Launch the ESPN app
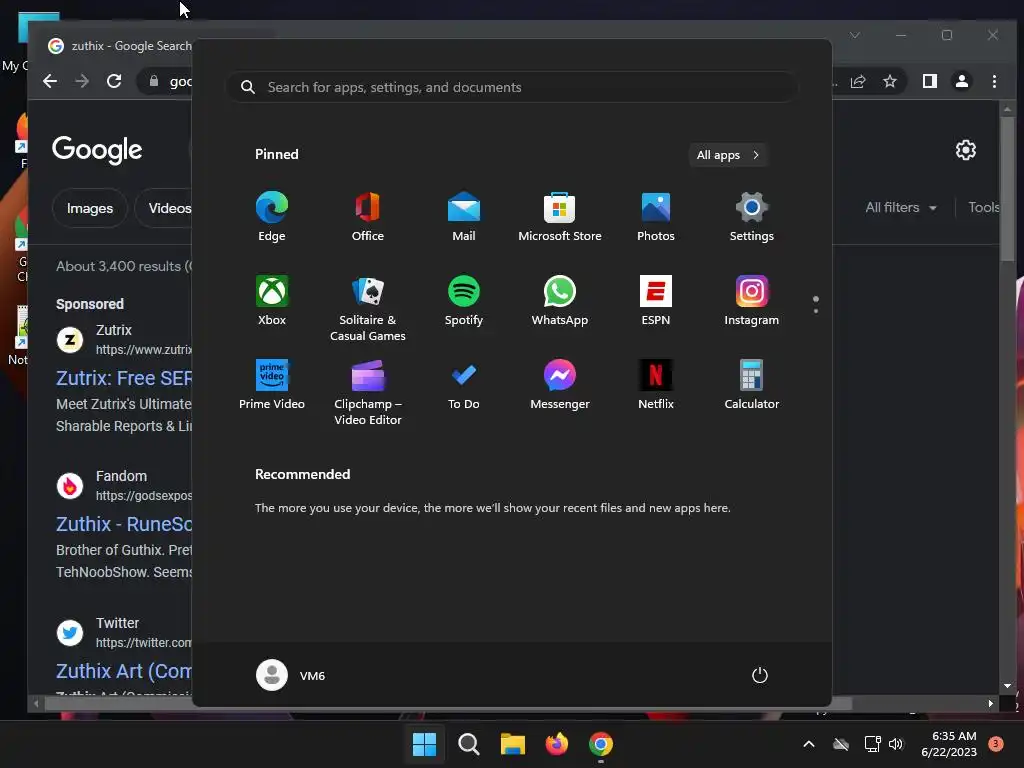 [x=656, y=301]
